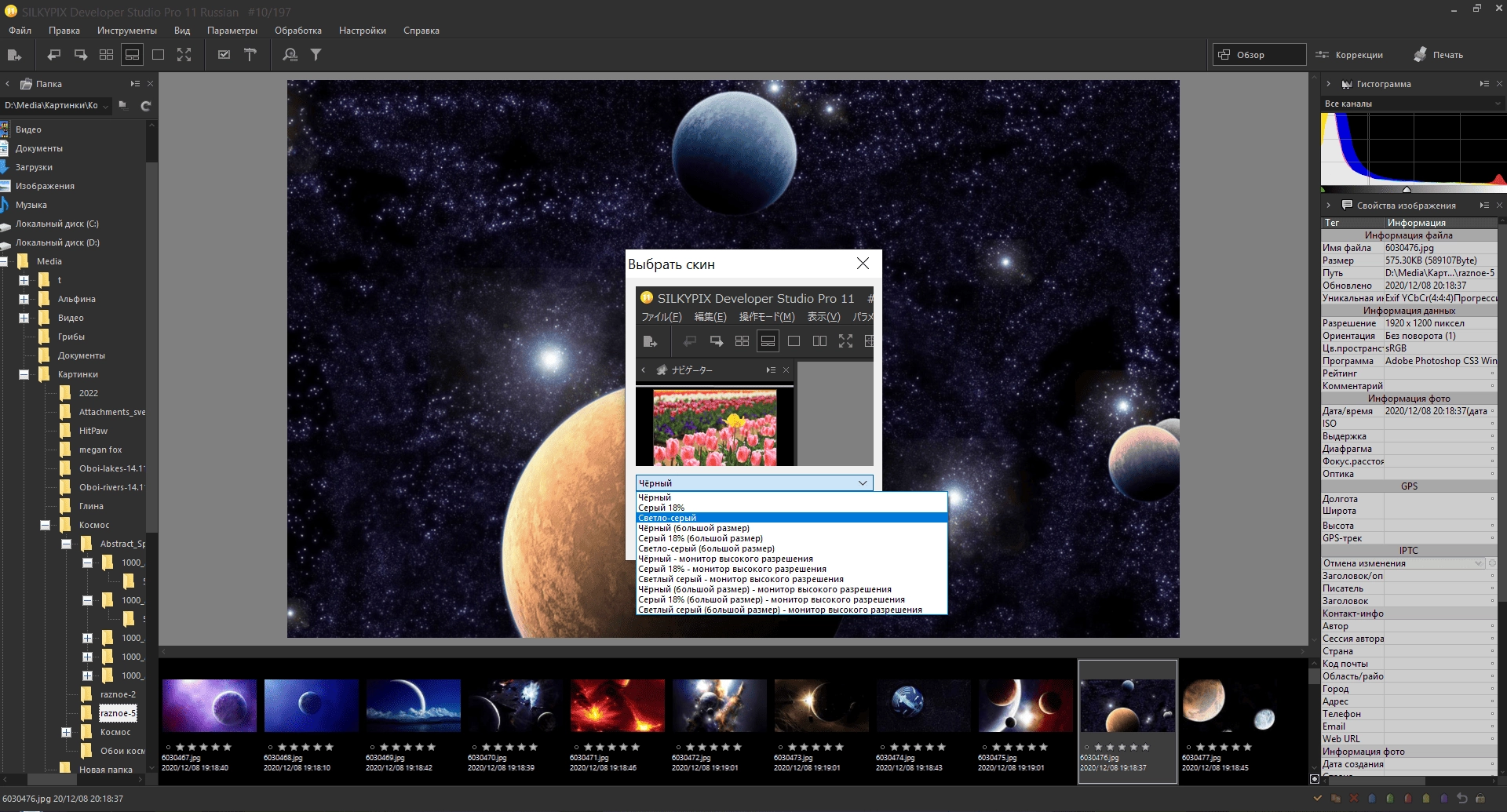Open the Обработка menu

tap(298, 31)
